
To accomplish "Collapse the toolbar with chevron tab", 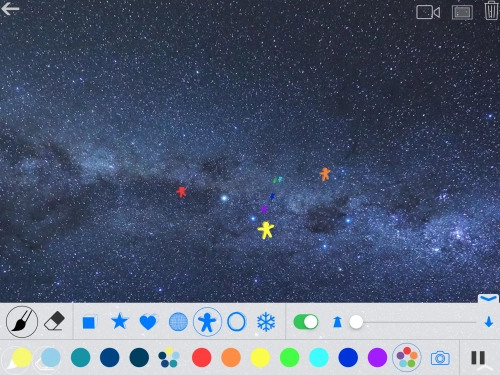I will pos(488,299).
